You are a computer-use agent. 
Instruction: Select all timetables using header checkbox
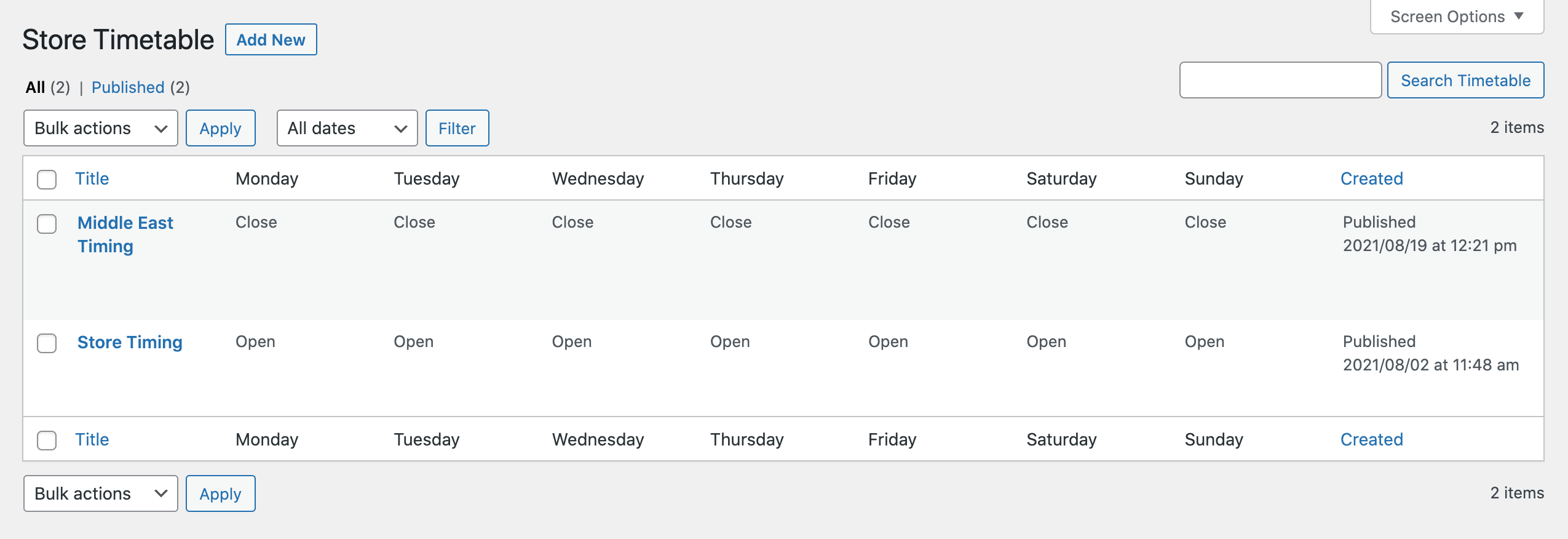[47, 178]
